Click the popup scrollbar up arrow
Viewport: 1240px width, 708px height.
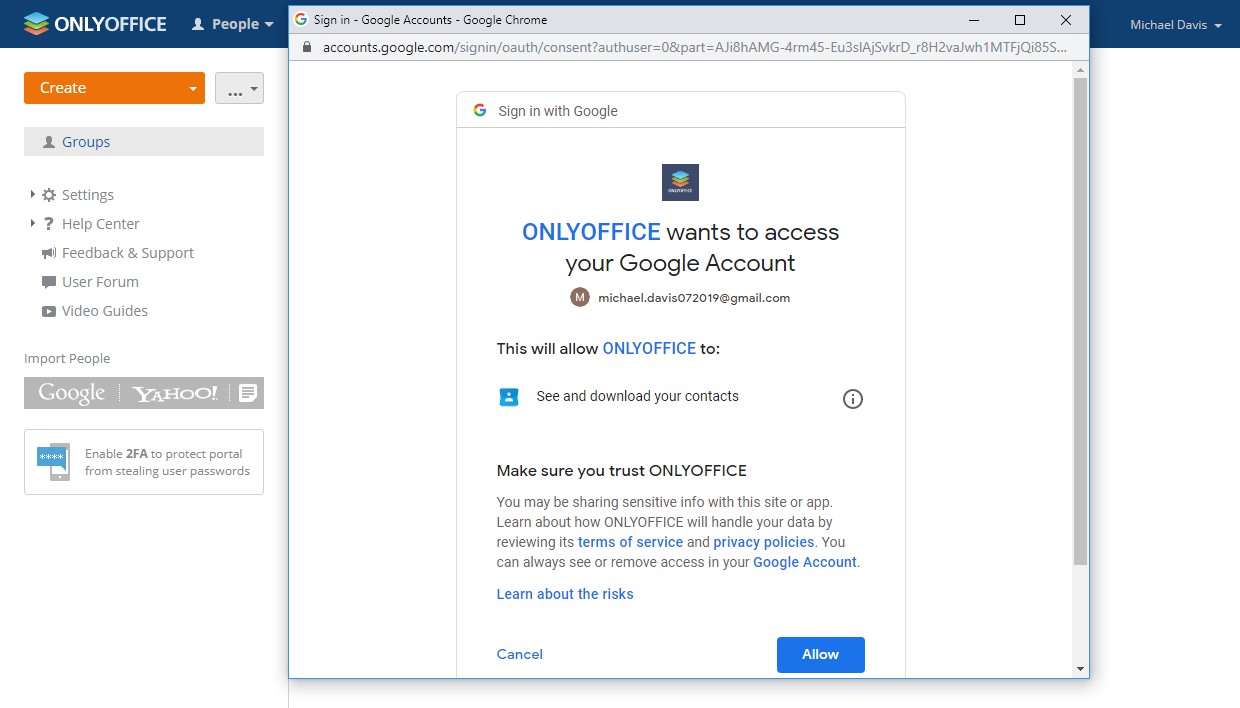tap(1080, 70)
